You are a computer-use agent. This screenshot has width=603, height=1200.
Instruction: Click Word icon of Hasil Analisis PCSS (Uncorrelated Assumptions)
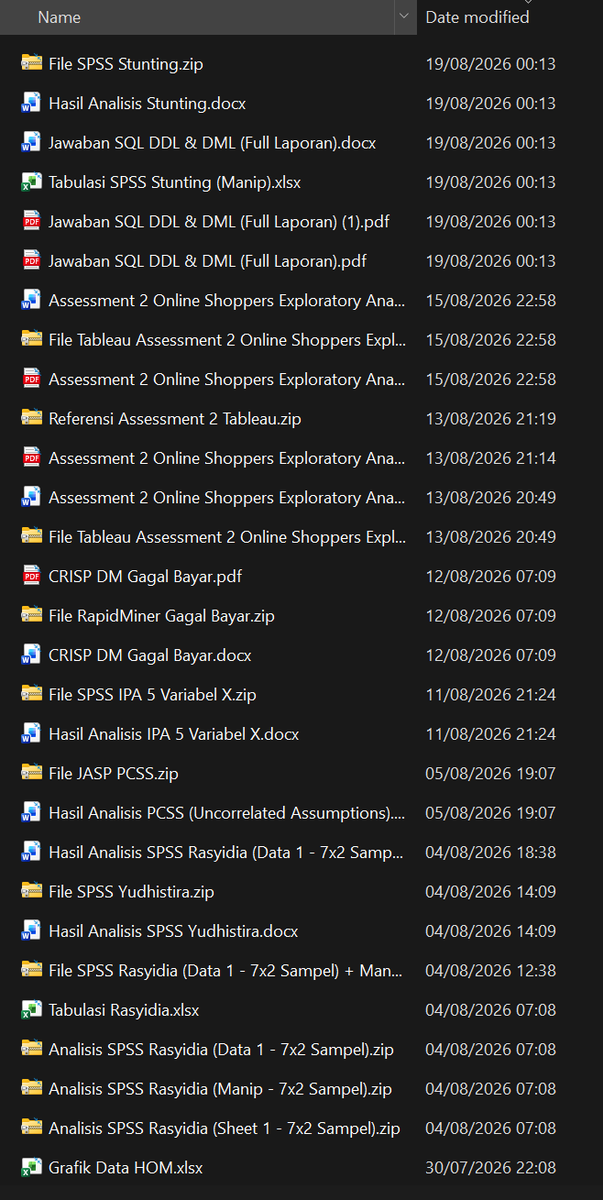pyautogui.click(x=31, y=813)
